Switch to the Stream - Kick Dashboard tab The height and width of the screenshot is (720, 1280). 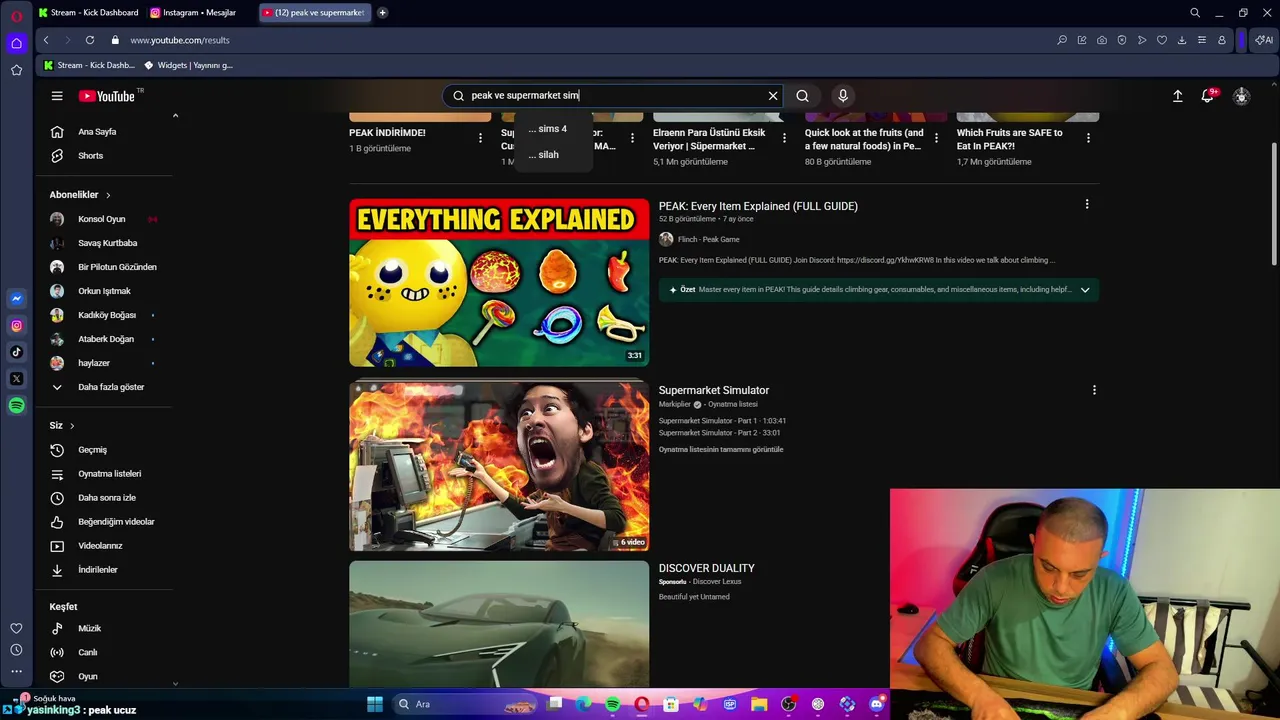coord(88,13)
